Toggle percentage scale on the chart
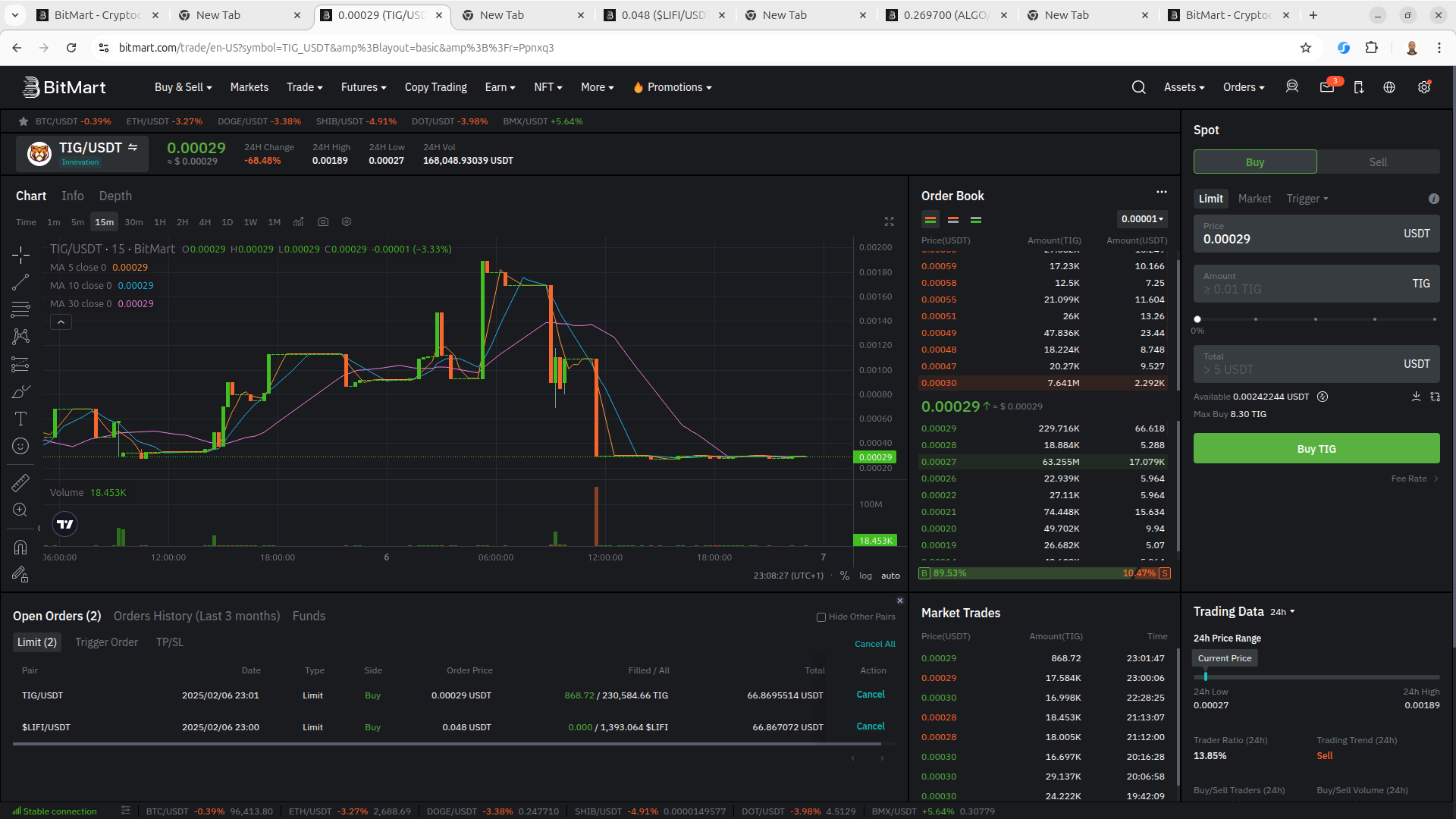1456x819 pixels. point(844,576)
